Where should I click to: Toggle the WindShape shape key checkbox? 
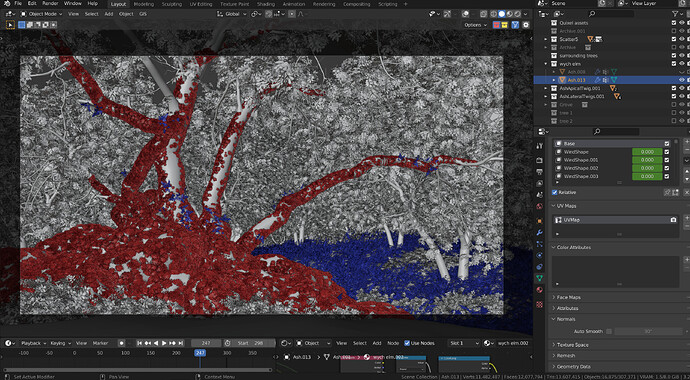pos(667,152)
